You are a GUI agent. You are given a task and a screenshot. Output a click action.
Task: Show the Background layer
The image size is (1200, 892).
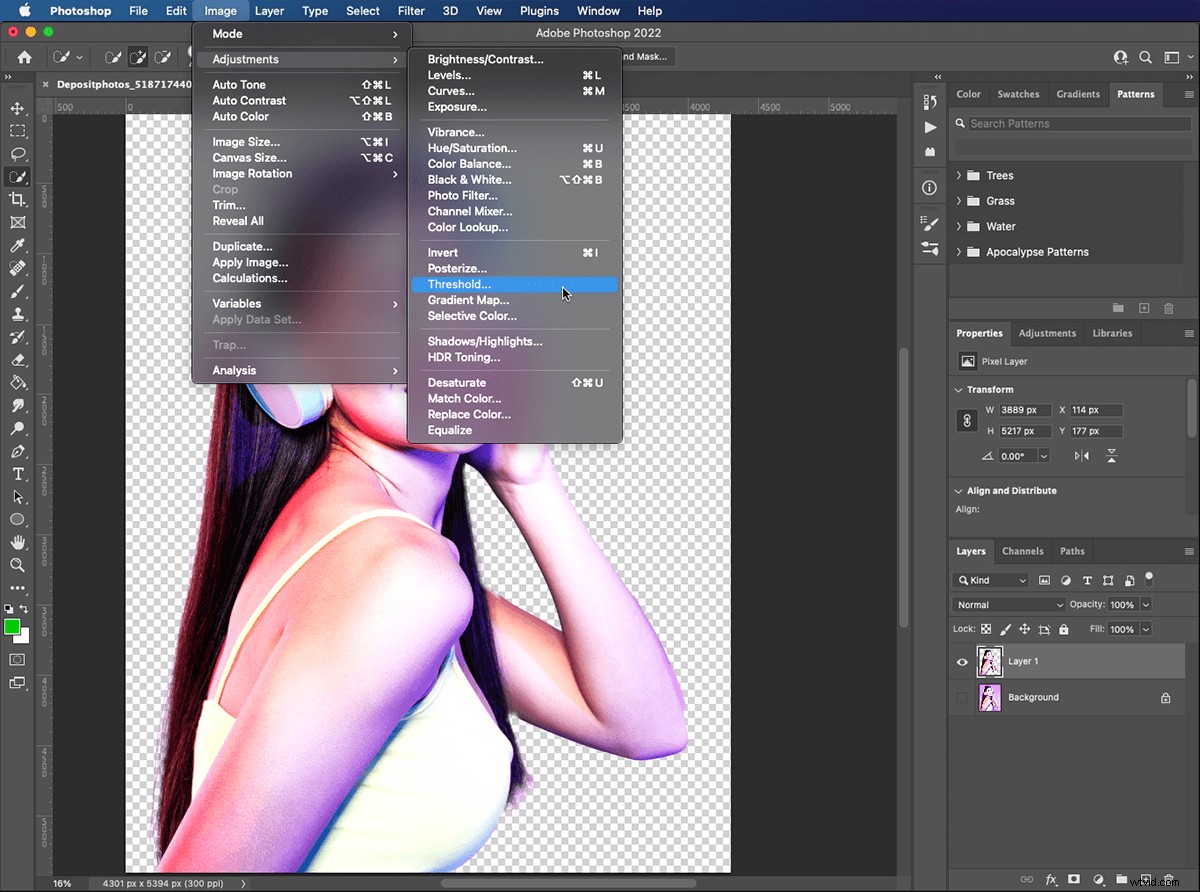coord(961,697)
